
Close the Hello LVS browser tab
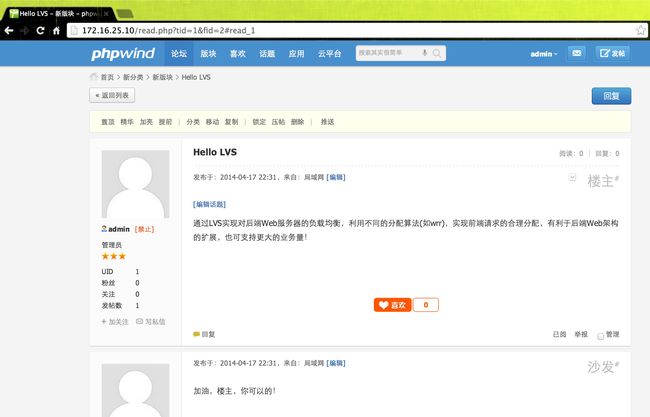106,14
